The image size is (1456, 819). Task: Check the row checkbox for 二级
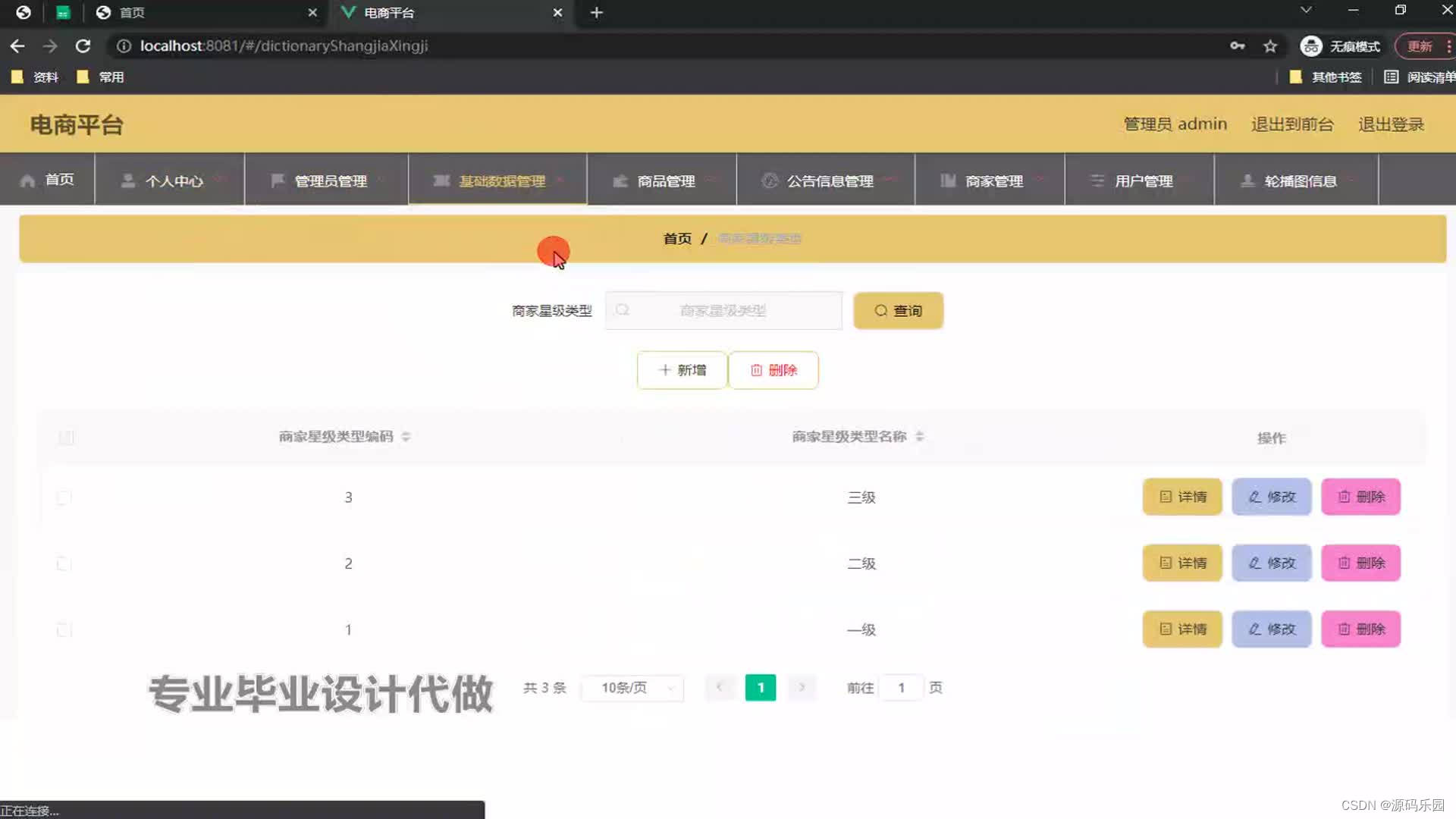tap(64, 563)
